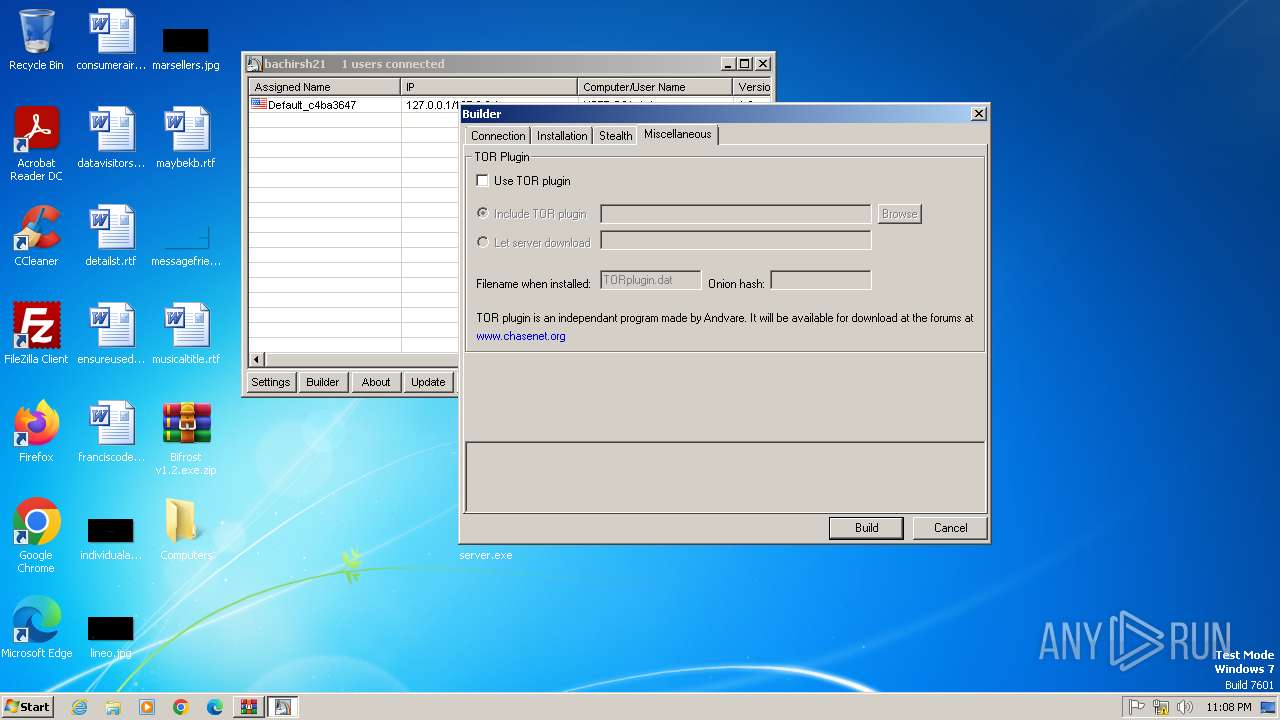Click the WinRAR taskbar button
This screenshot has height=720, width=1280.
[248, 707]
